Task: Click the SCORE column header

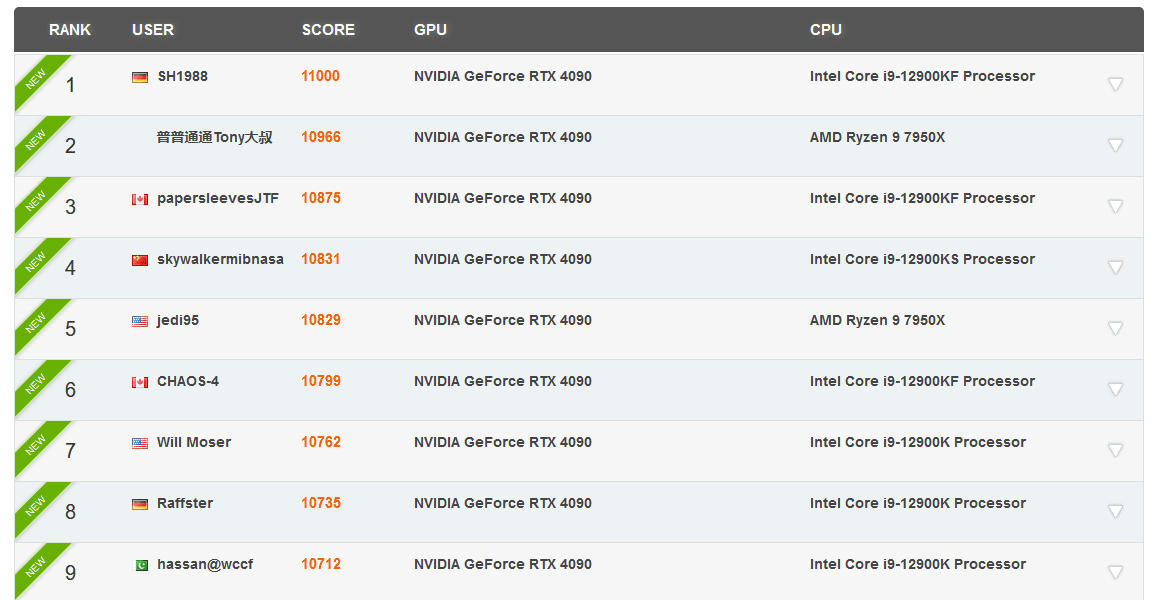Action: [x=328, y=30]
